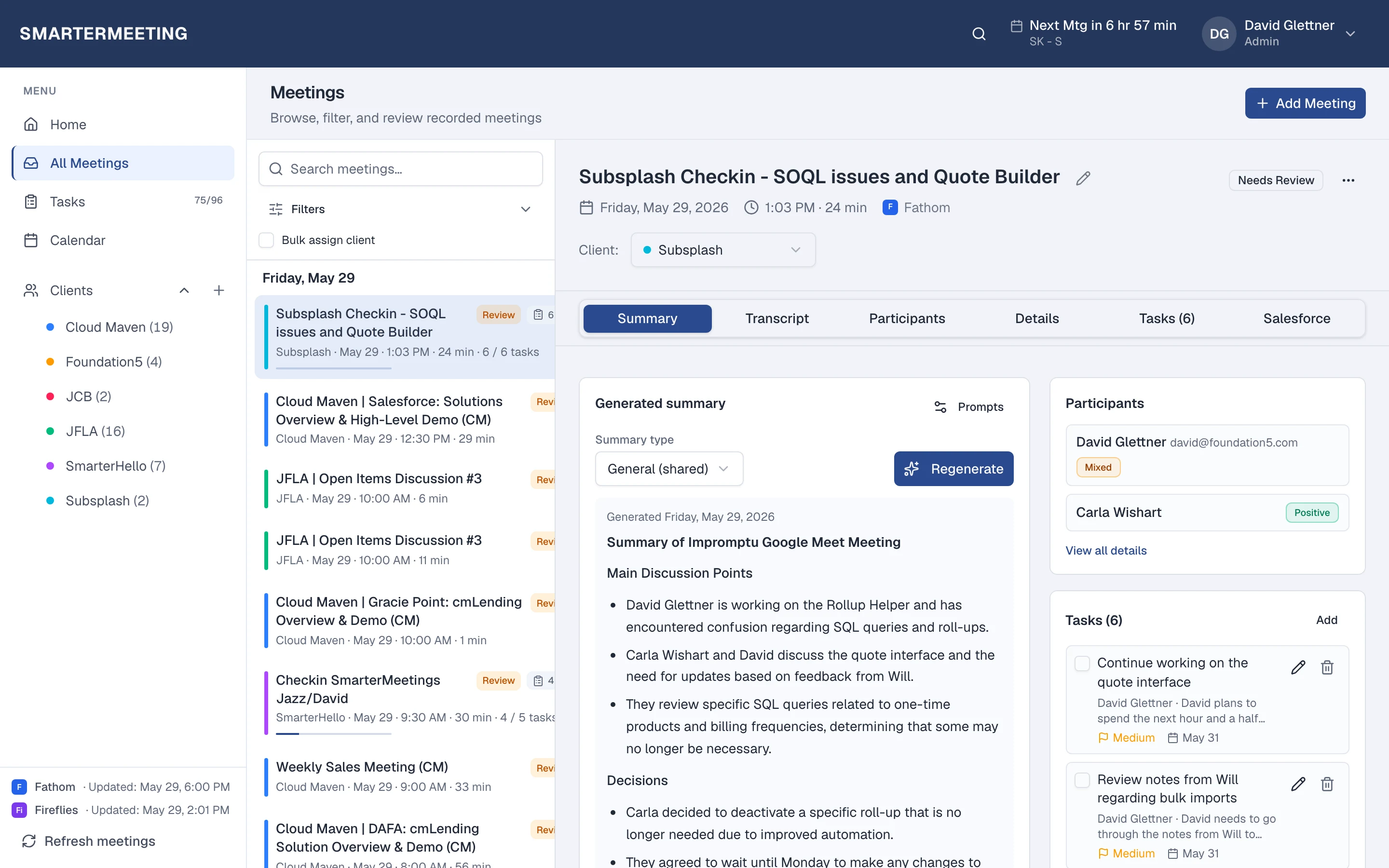1389x868 pixels.
Task: Click the Fathom source icon in sidebar footer
Action: pyautogui.click(x=19, y=787)
